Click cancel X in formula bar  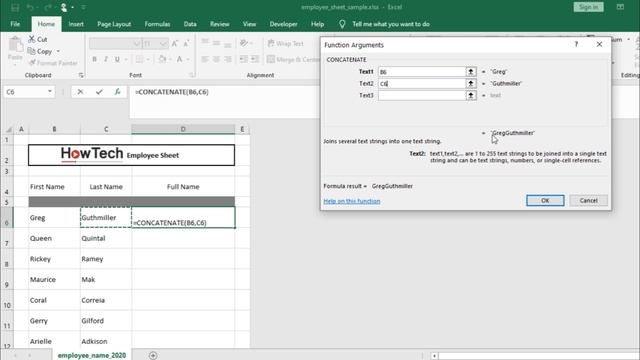coord(80,92)
